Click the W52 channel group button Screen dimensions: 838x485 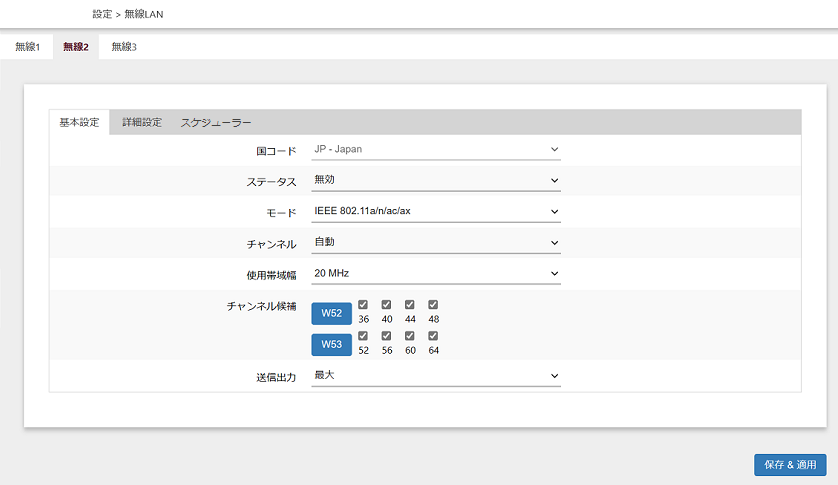pos(331,313)
